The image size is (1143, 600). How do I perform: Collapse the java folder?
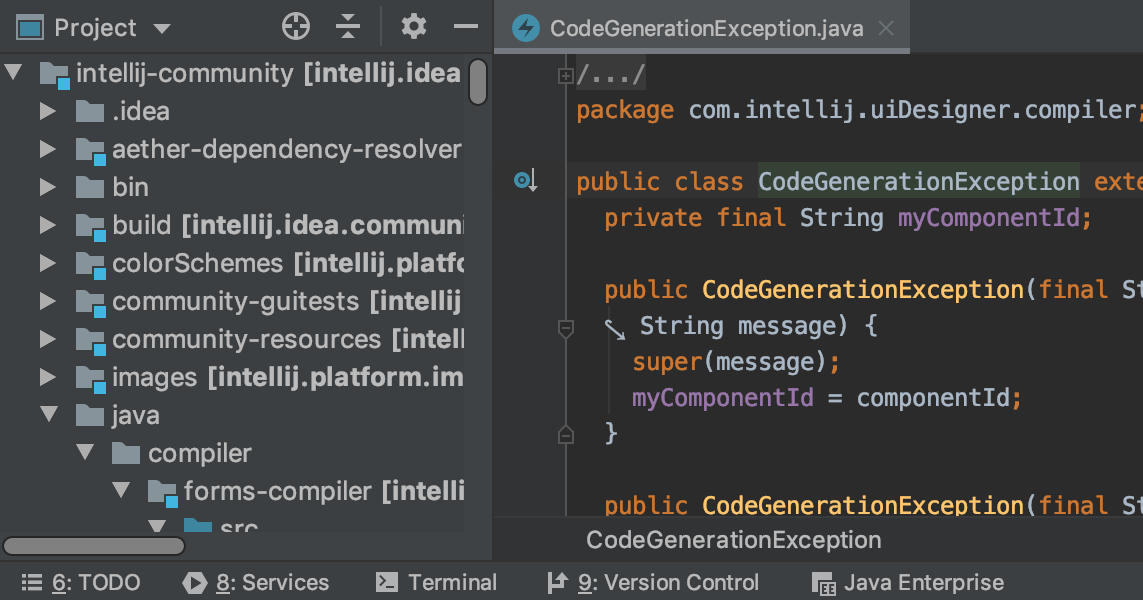pos(49,414)
